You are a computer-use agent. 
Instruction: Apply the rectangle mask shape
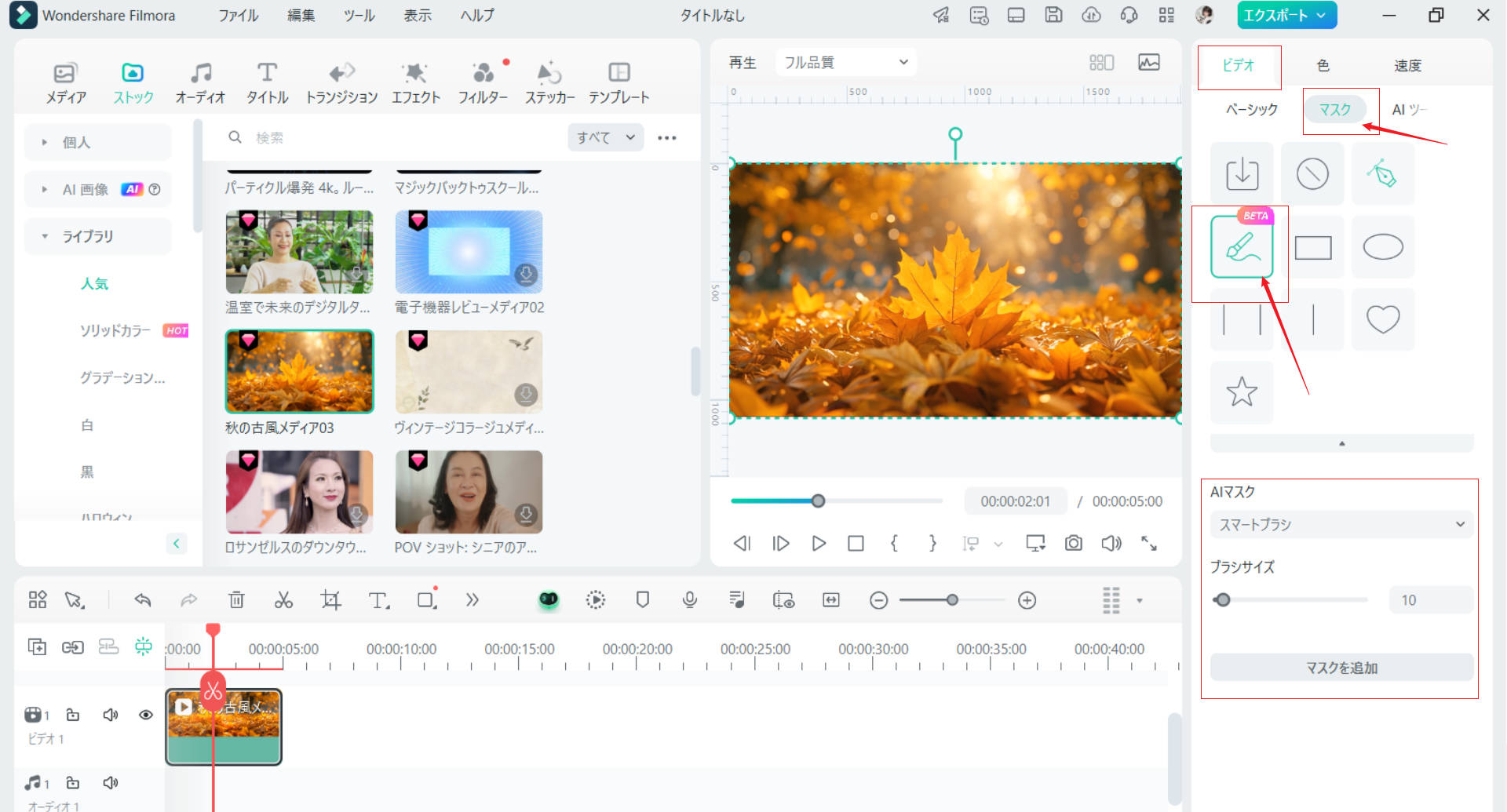(1312, 247)
